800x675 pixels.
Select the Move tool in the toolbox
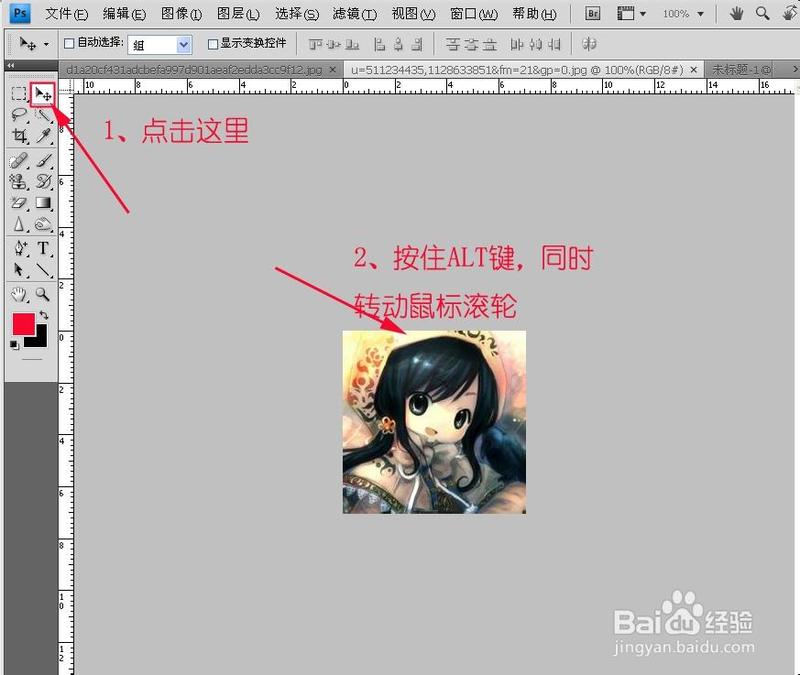click(43, 94)
